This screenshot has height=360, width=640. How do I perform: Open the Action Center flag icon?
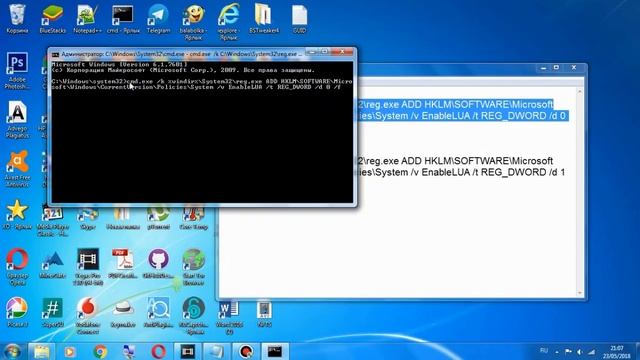tap(568, 351)
